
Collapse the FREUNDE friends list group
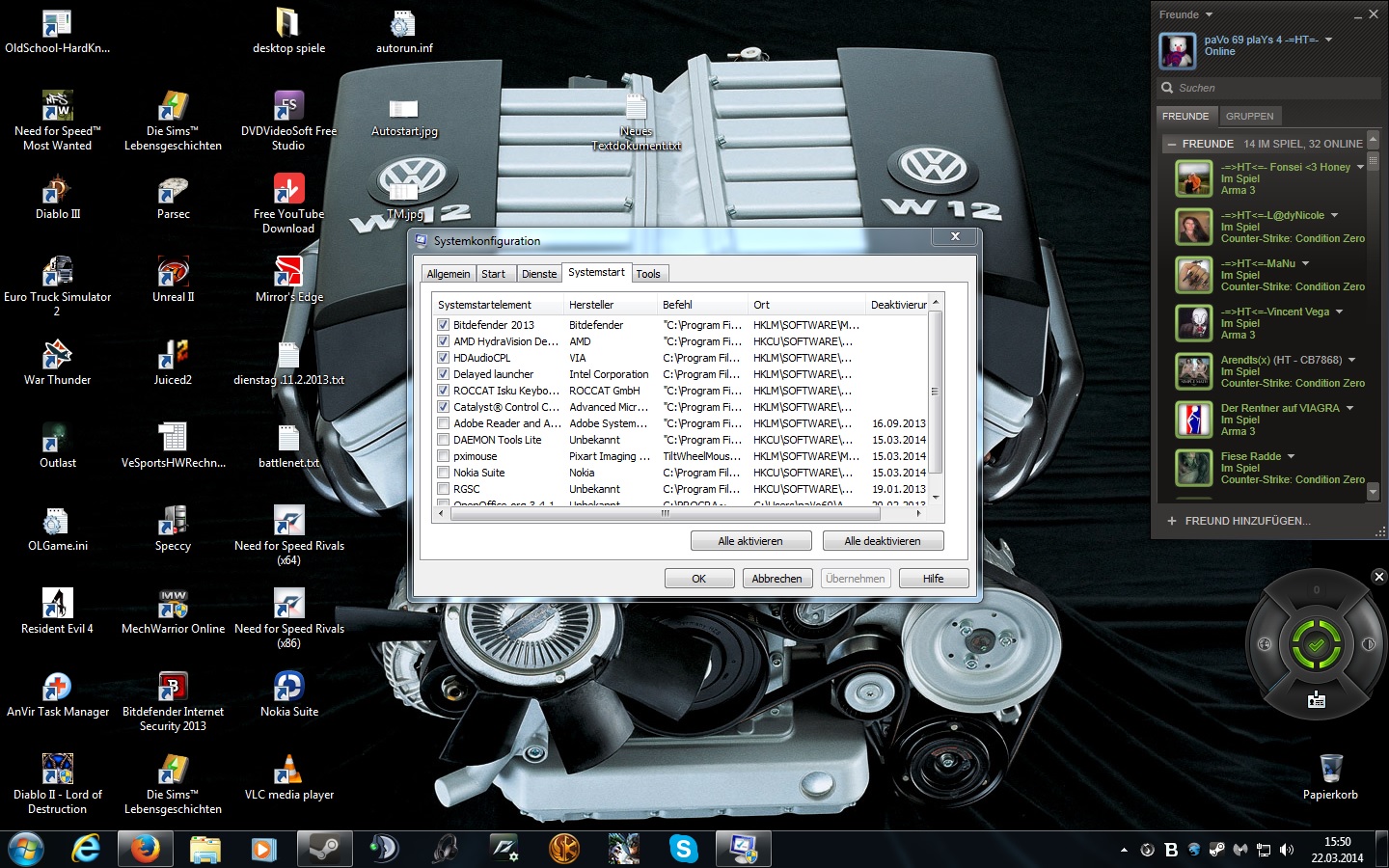[x=1172, y=144]
